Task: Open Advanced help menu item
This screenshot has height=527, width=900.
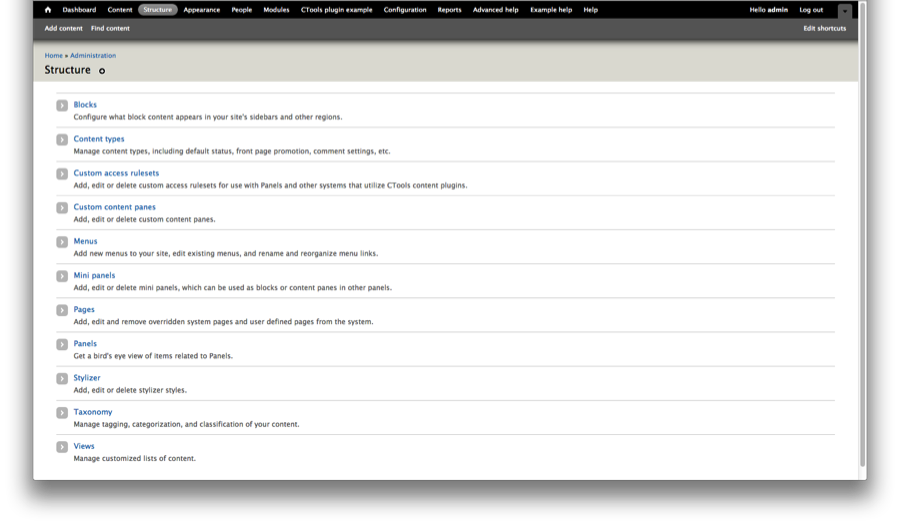Action: (495, 10)
